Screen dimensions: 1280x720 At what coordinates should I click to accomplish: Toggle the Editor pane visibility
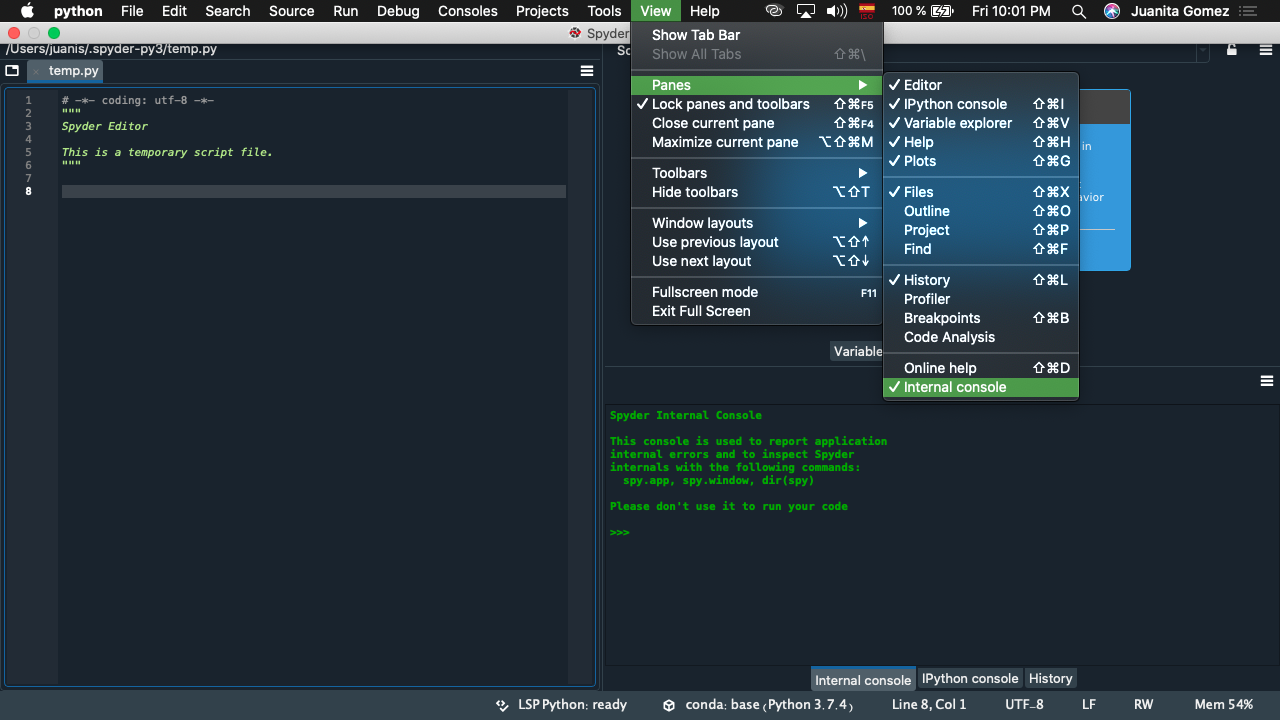click(x=981, y=85)
